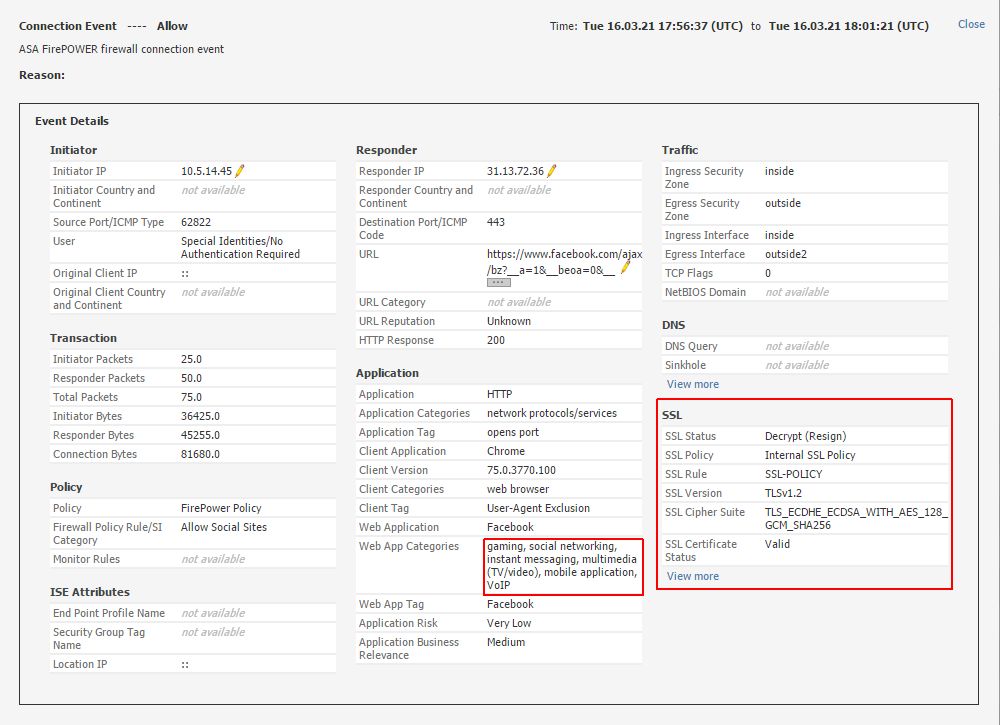Screen dimensions: 1000x725
Task: Click the rule value Allow Social Sites
Action: click(x=224, y=527)
